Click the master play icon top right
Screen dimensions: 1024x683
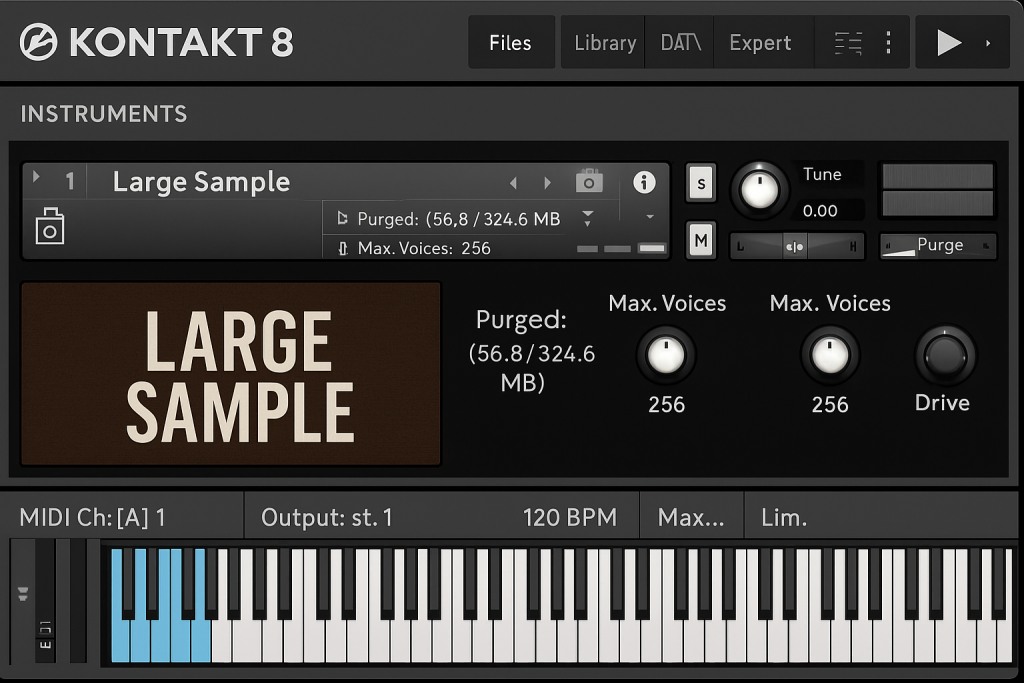coord(950,42)
